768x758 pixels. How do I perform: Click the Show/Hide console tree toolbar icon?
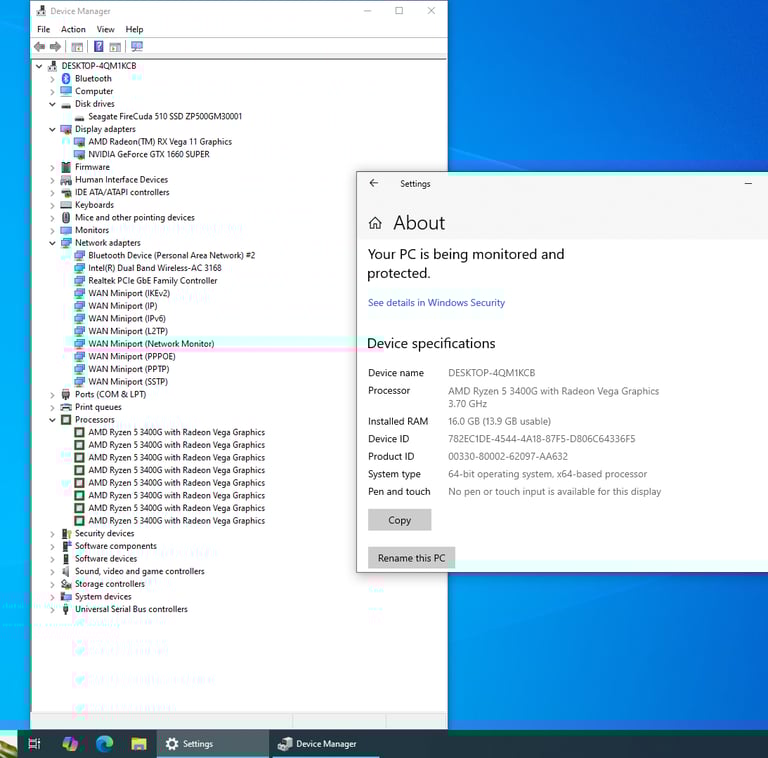pos(77,47)
